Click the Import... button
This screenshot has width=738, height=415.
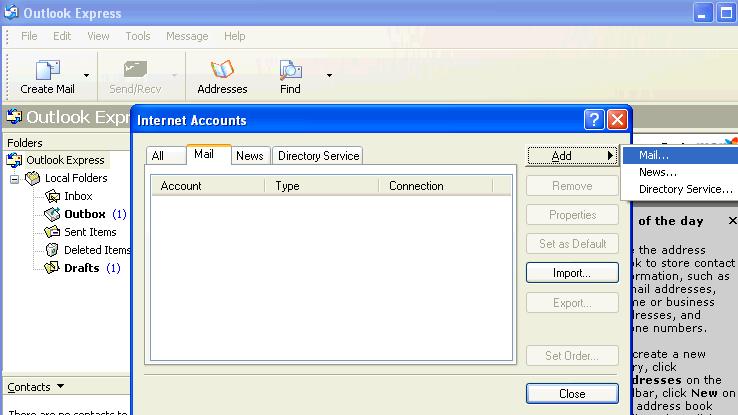[x=572, y=273]
